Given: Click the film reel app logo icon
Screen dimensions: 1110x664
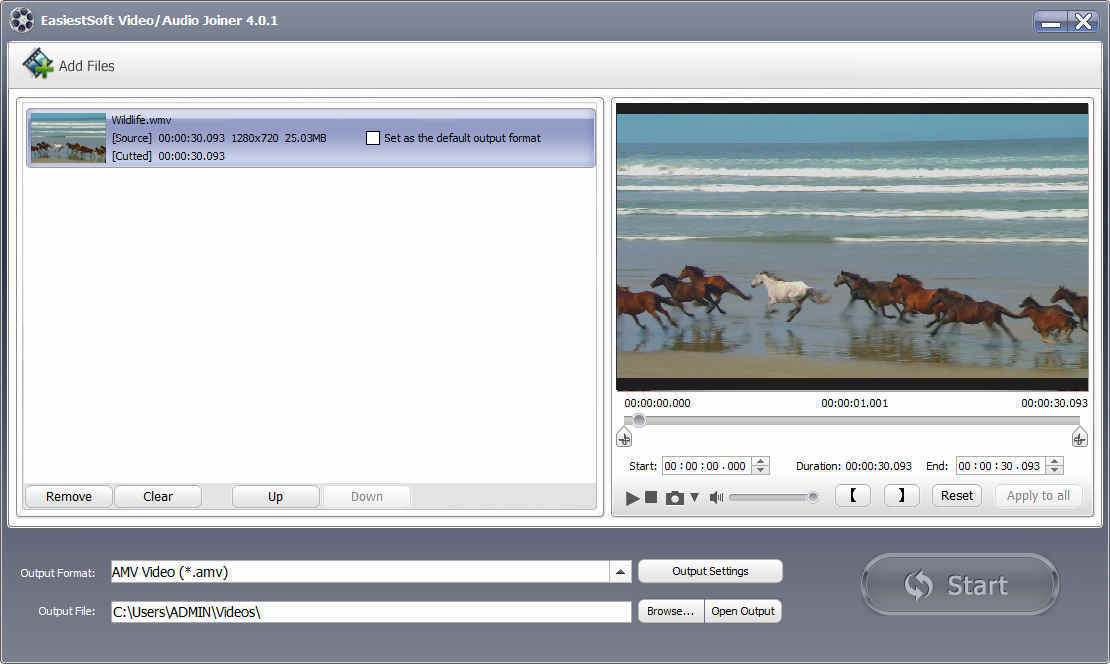Looking at the screenshot, I should pyautogui.click(x=21, y=19).
